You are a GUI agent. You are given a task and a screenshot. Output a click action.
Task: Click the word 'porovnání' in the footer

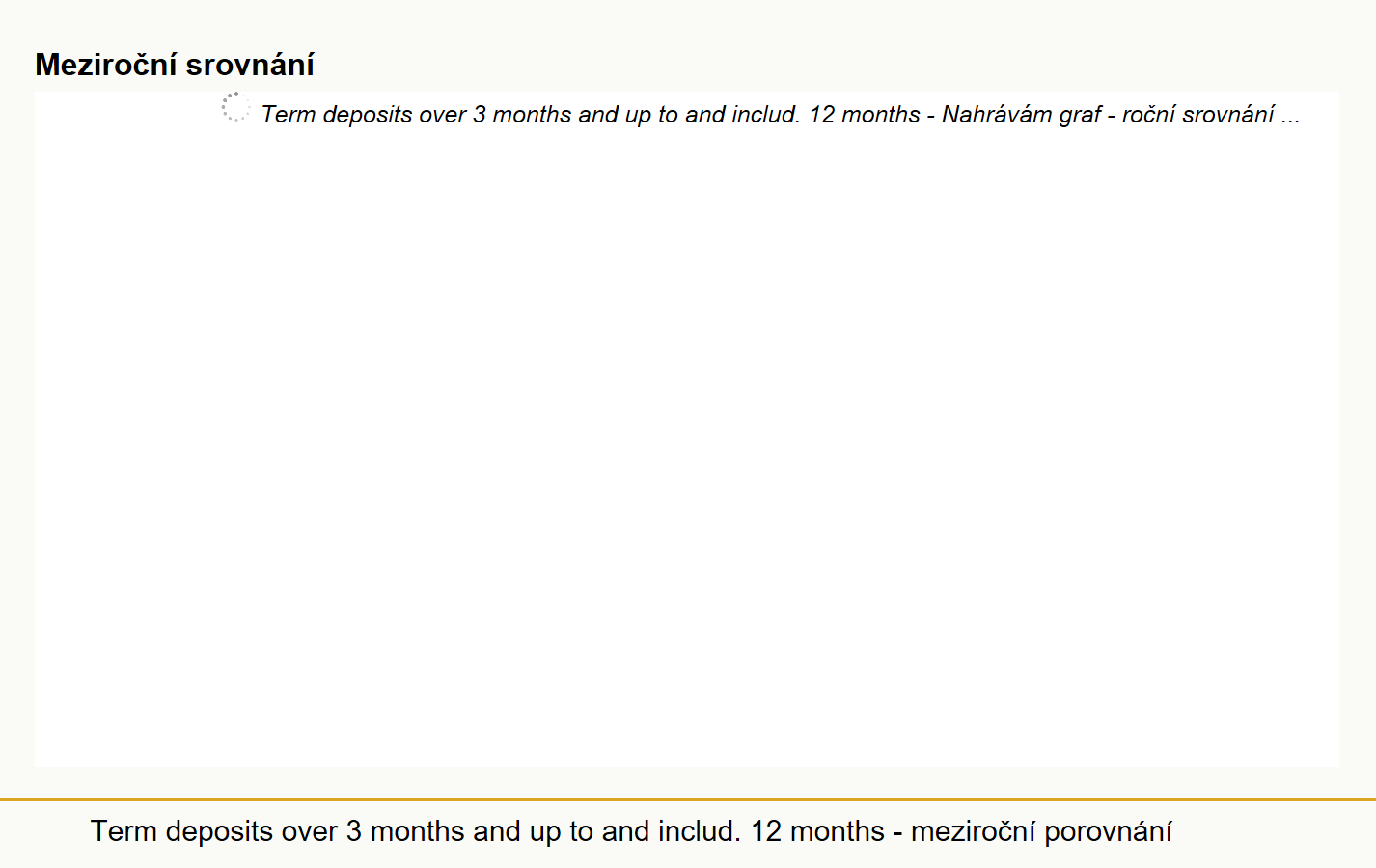(1108, 831)
